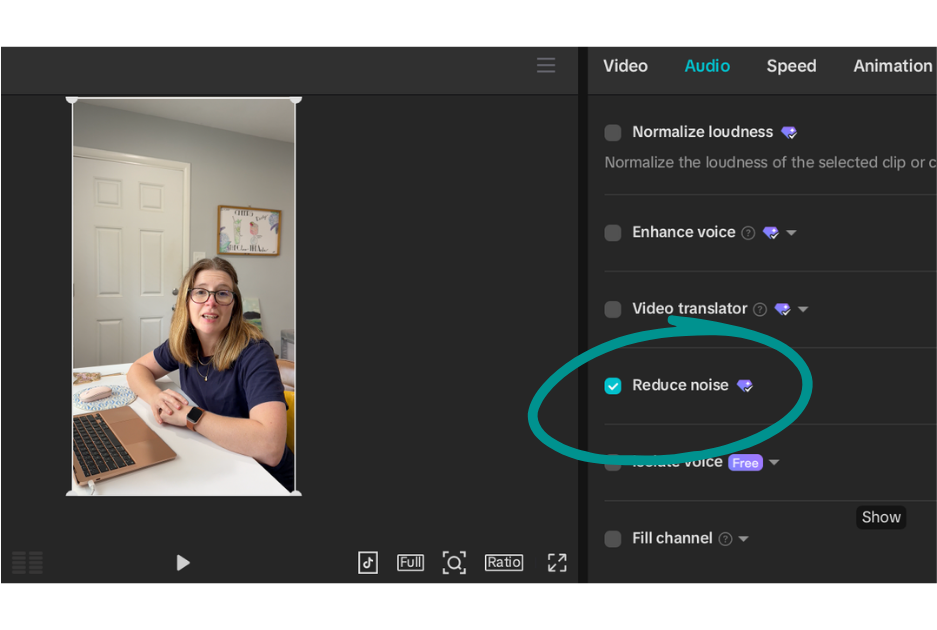937x630 pixels.
Task: Click the Enhance voice label
Action: pyautogui.click(x=684, y=232)
